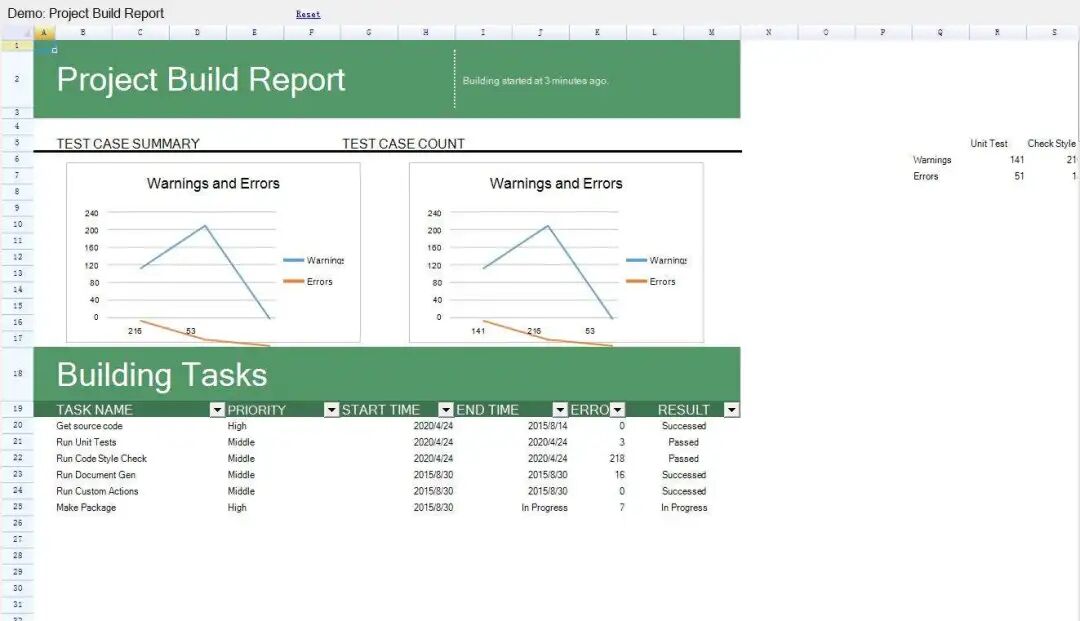Click the Building Tasks section header
Image resolution: width=1080 pixels, height=621 pixels.
click(162, 375)
